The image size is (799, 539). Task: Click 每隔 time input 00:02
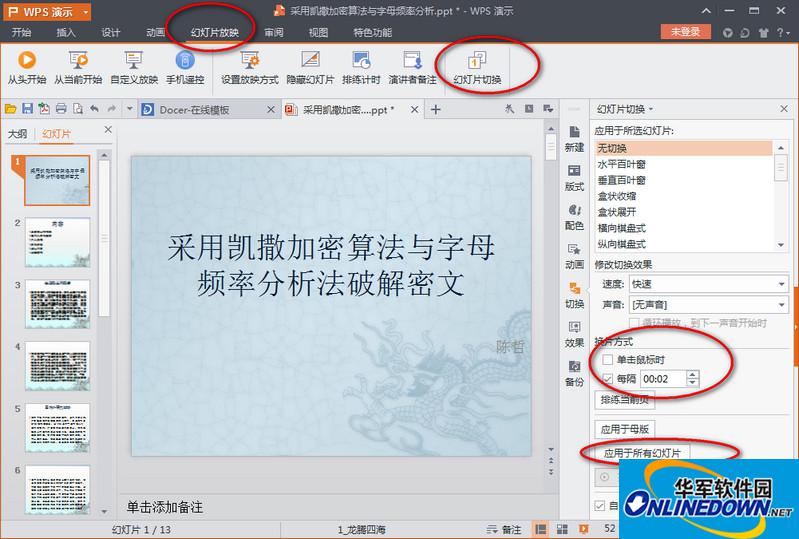[x=664, y=379]
